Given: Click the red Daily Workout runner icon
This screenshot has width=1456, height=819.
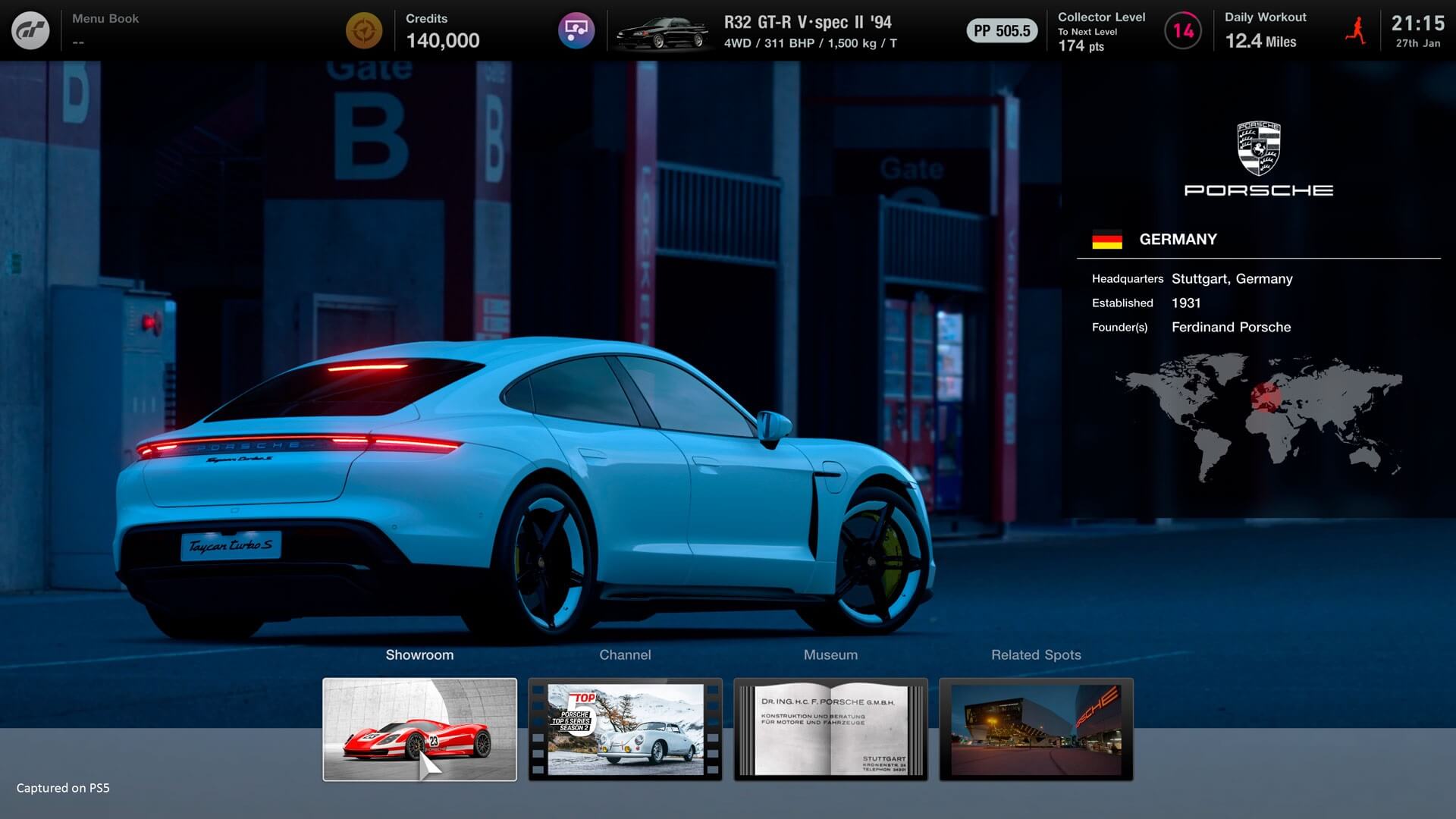Looking at the screenshot, I should point(1355,31).
